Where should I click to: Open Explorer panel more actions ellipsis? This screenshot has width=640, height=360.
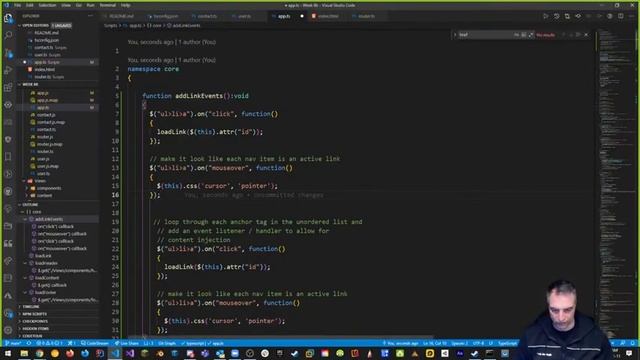pos(90,16)
